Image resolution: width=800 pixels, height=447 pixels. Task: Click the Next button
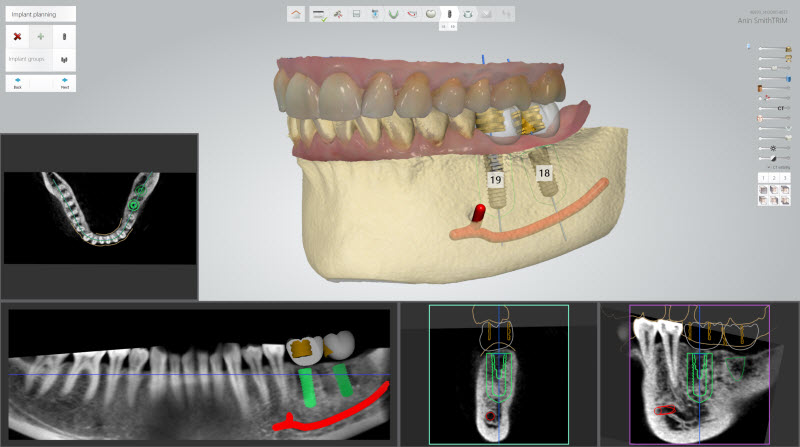[64, 83]
